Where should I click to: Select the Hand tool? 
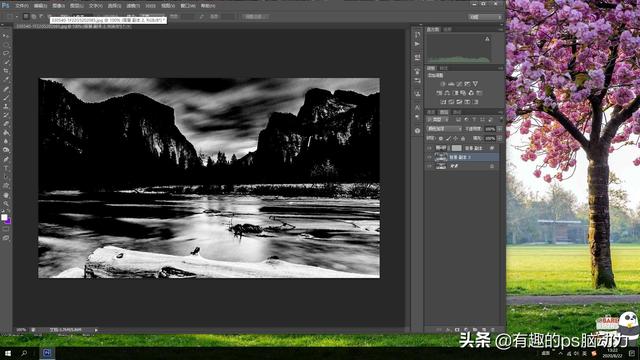[6, 195]
